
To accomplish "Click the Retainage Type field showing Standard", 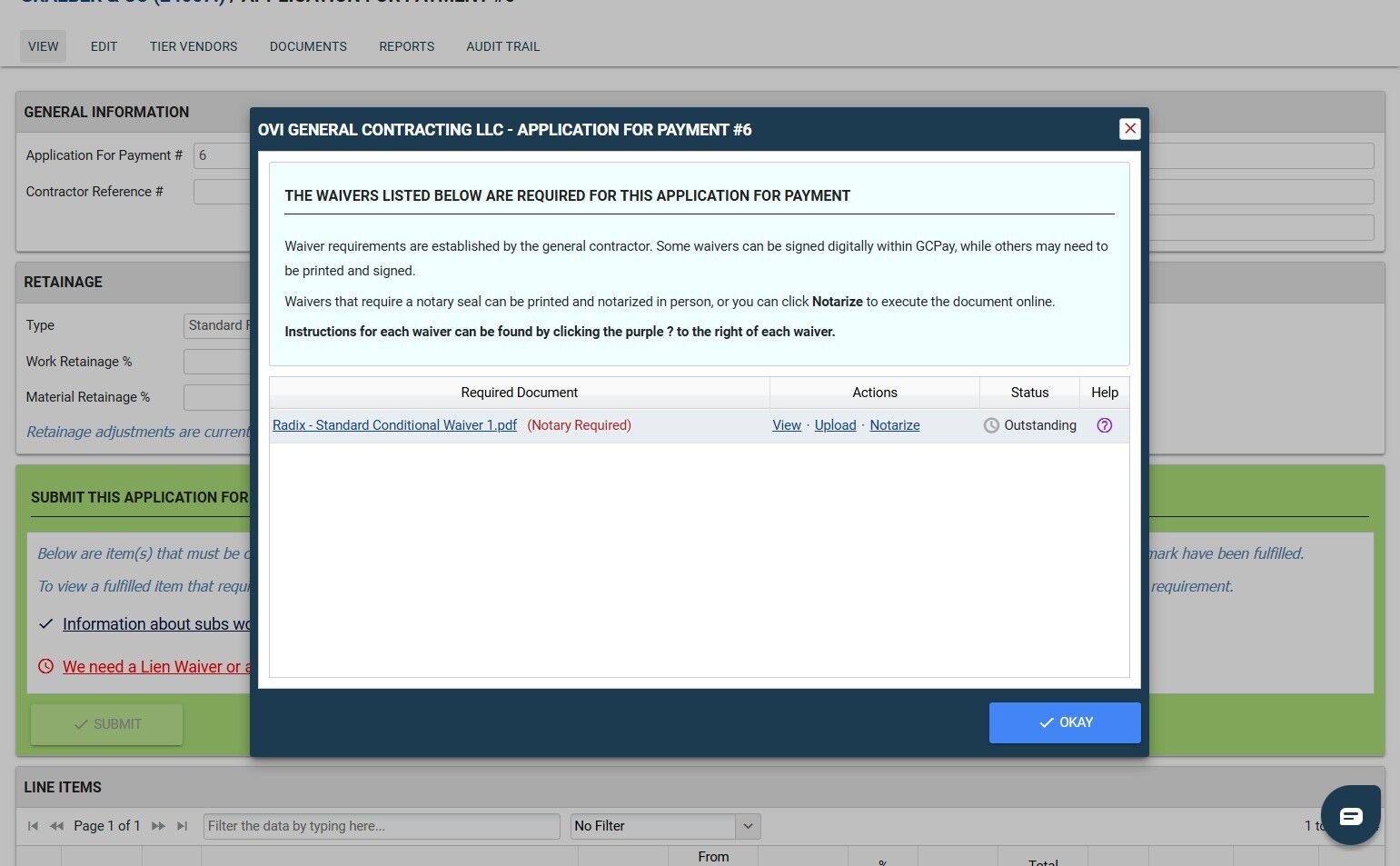I will (x=217, y=325).
